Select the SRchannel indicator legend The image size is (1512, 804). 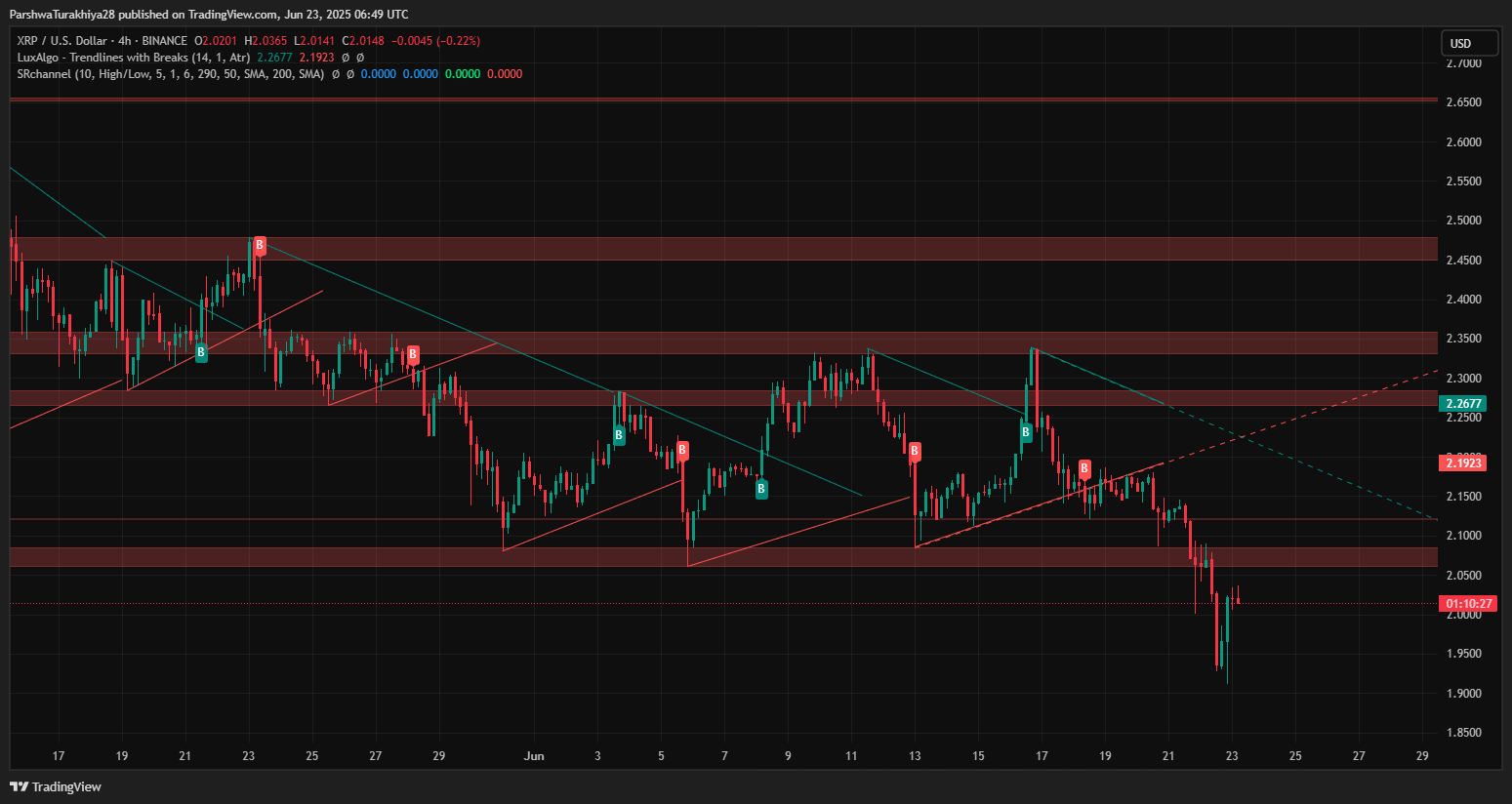tap(170, 74)
